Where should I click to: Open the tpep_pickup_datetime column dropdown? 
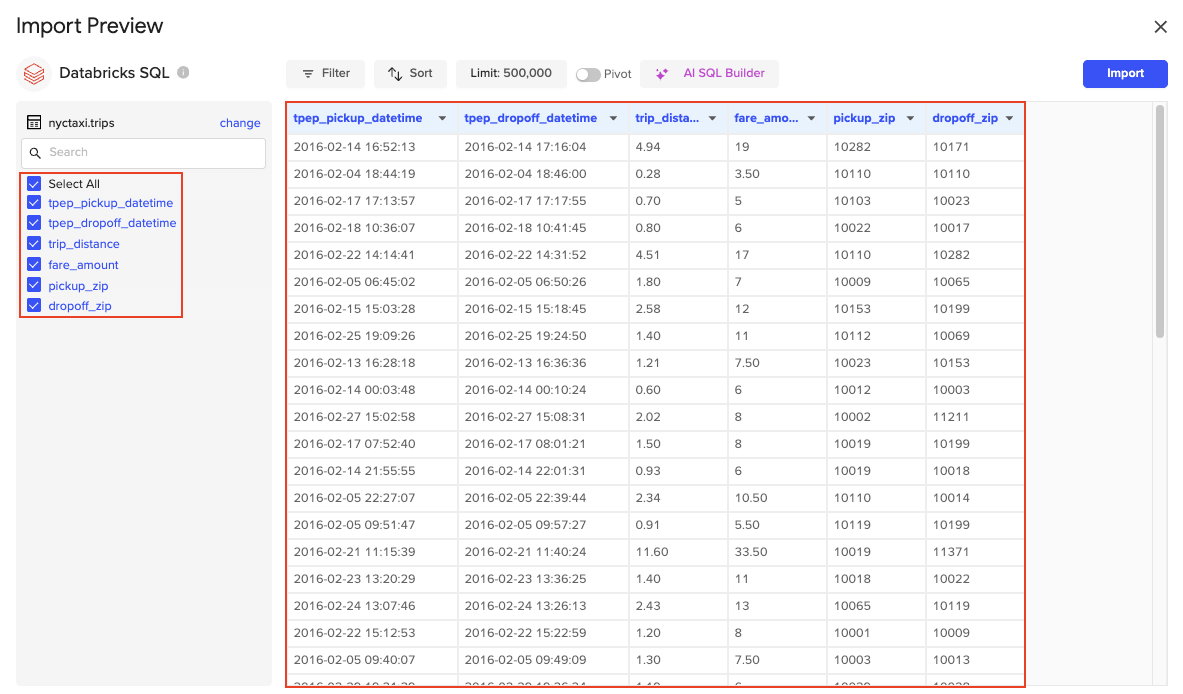pyautogui.click(x=443, y=117)
